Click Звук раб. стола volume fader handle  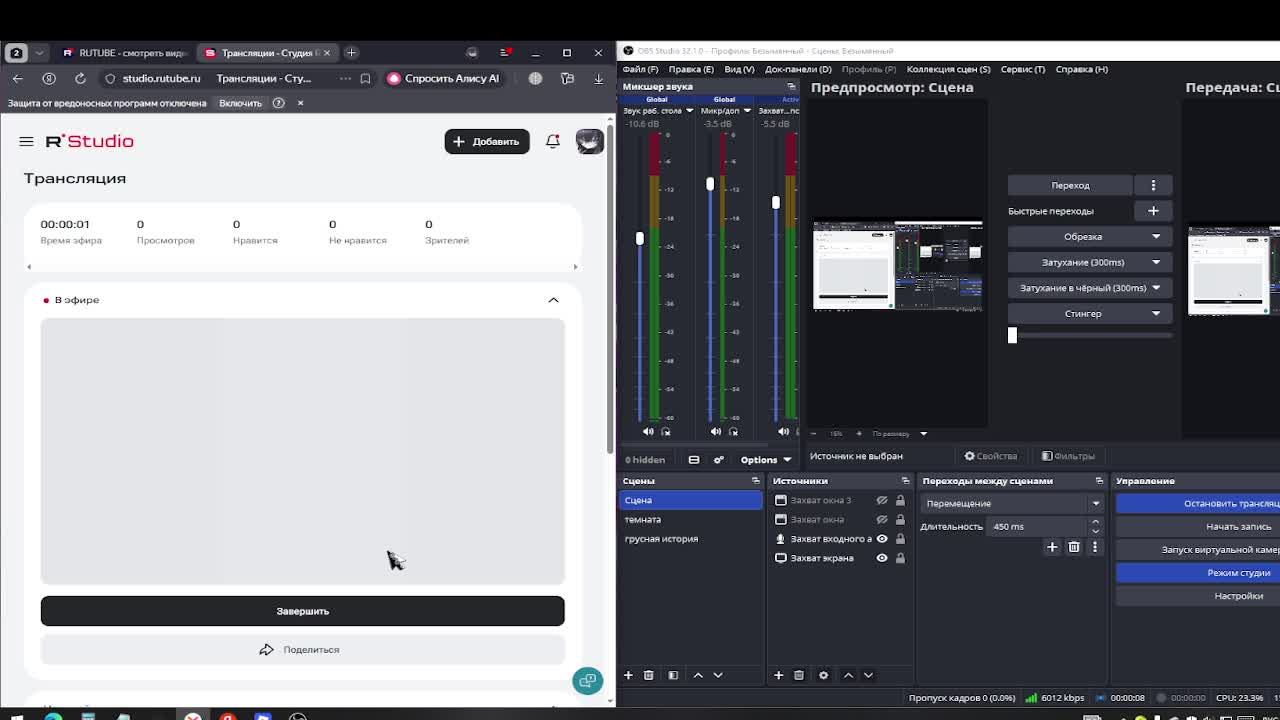(640, 238)
